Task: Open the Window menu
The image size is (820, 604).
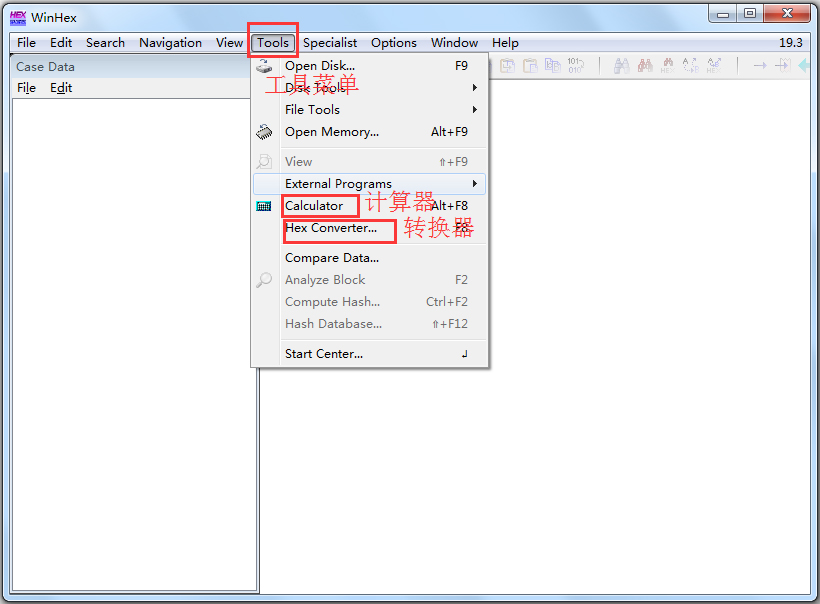Action: [454, 42]
